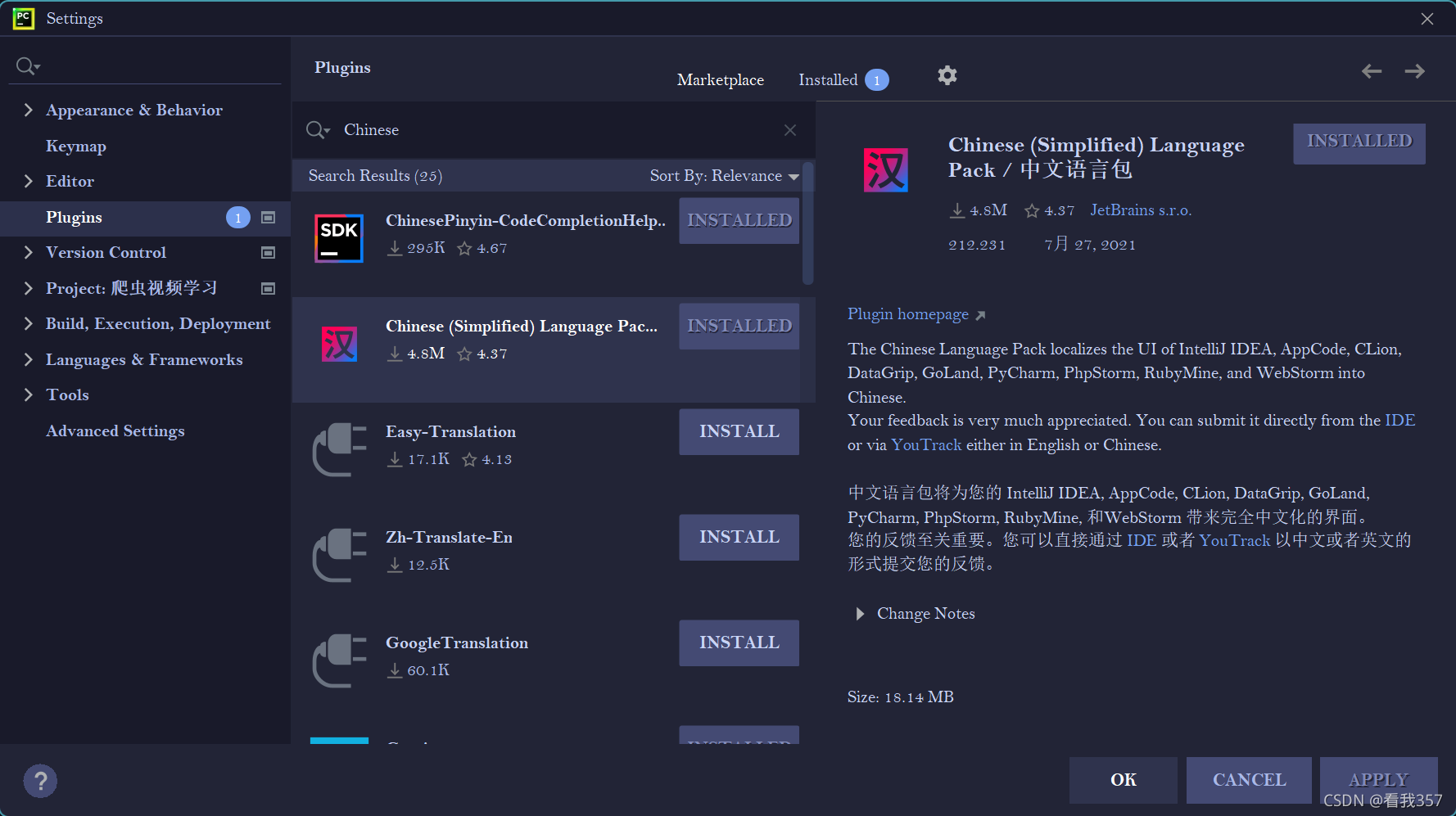The height and width of the screenshot is (816, 1456).
Task: Click INSTALLED button for ChinesePinyin plugin
Action: coord(739,220)
